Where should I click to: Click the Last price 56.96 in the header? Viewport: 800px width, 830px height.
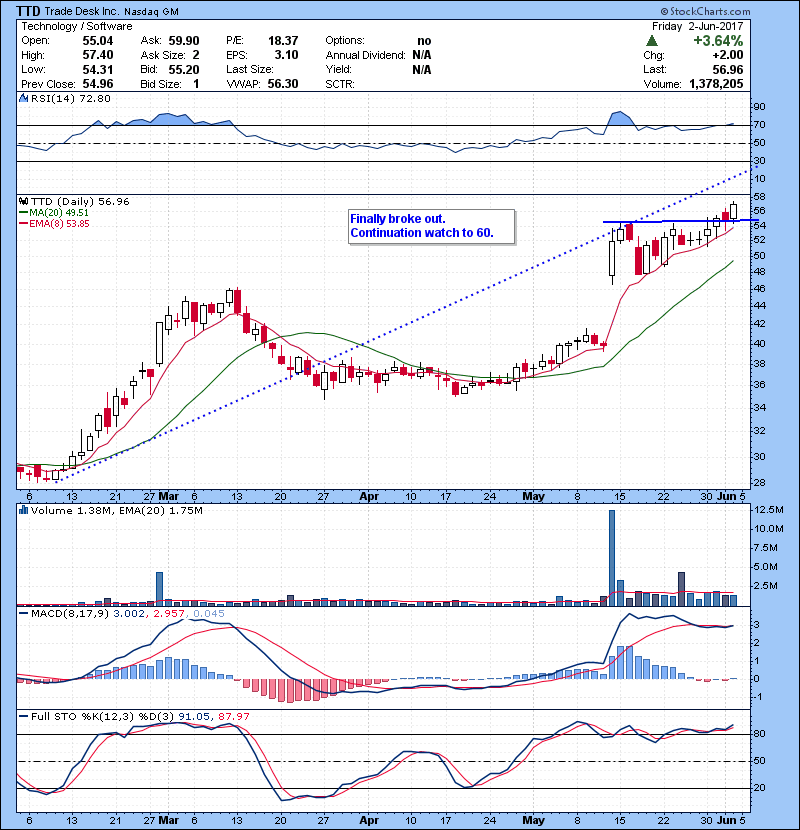click(x=727, y=69)
